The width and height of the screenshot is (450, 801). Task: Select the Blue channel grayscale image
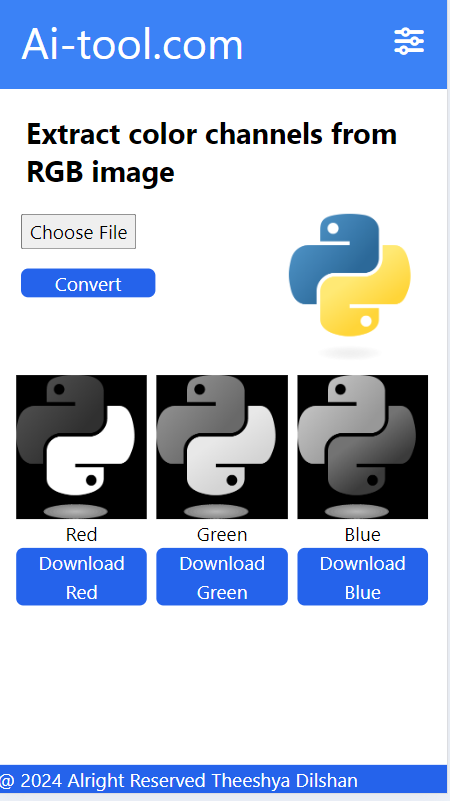click(363, 447)
